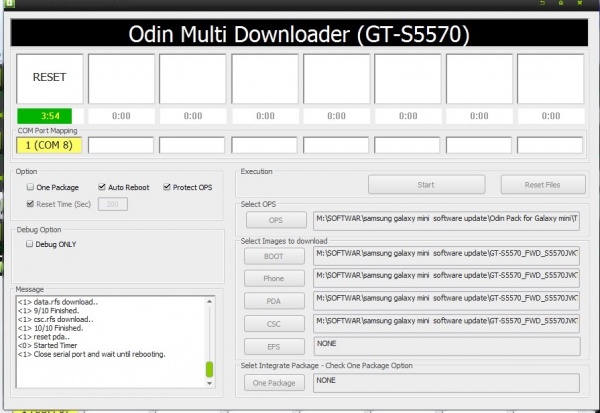Screen dimensions: 600x413
Task: Click the Start button in Execution
Action: coord(426,185)
